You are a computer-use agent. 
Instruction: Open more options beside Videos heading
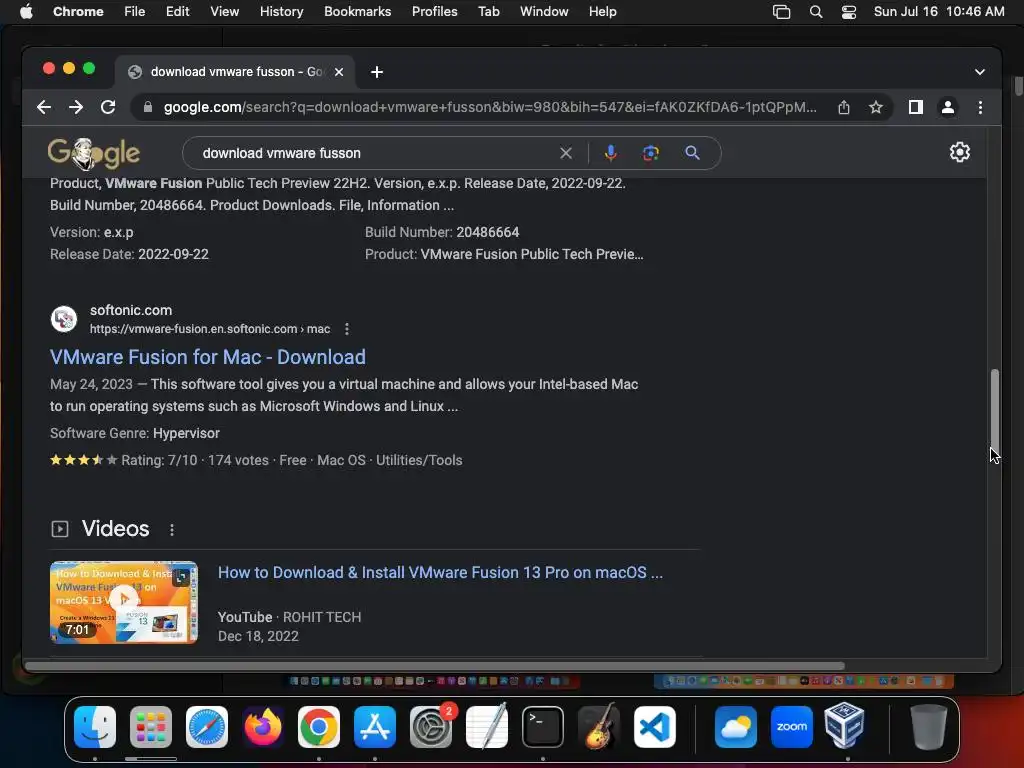pos(172,530)
